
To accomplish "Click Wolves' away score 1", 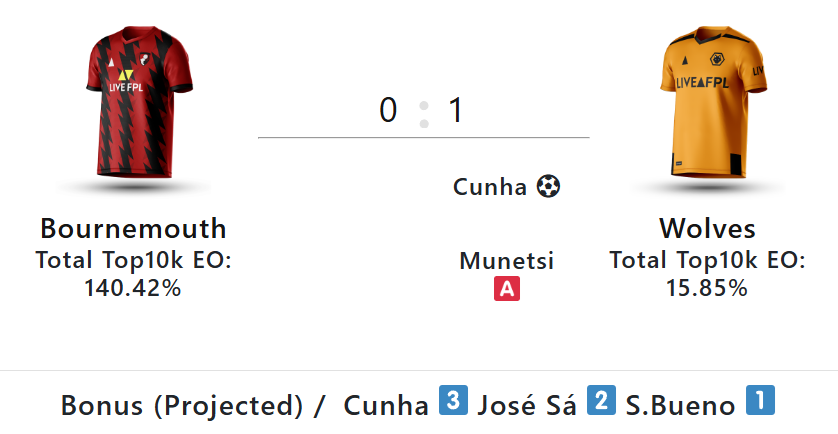I will pos(456,110).
